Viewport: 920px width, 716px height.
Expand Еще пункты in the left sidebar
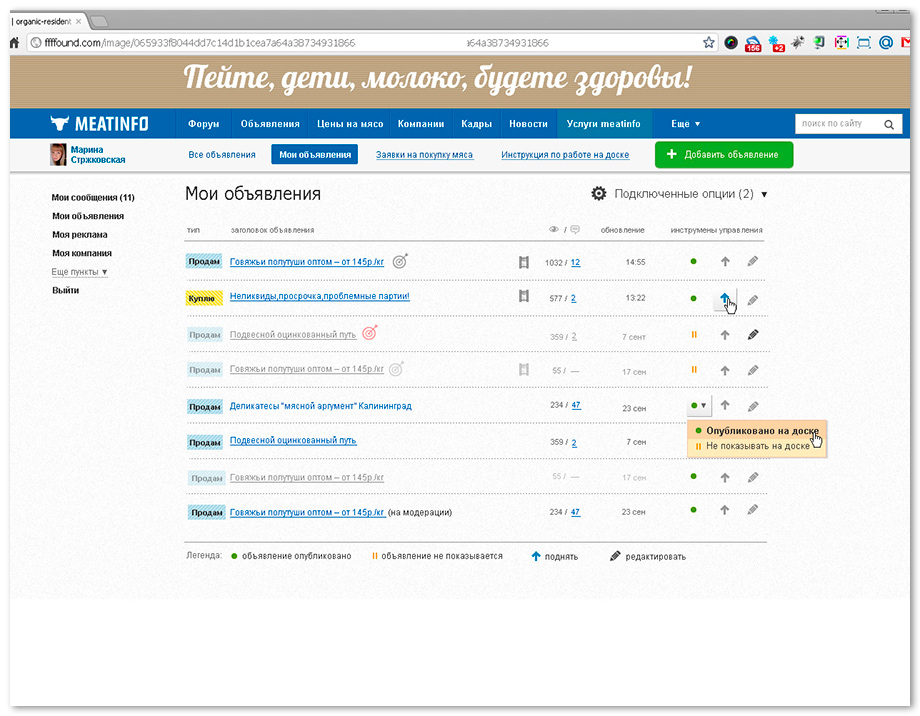79,272
